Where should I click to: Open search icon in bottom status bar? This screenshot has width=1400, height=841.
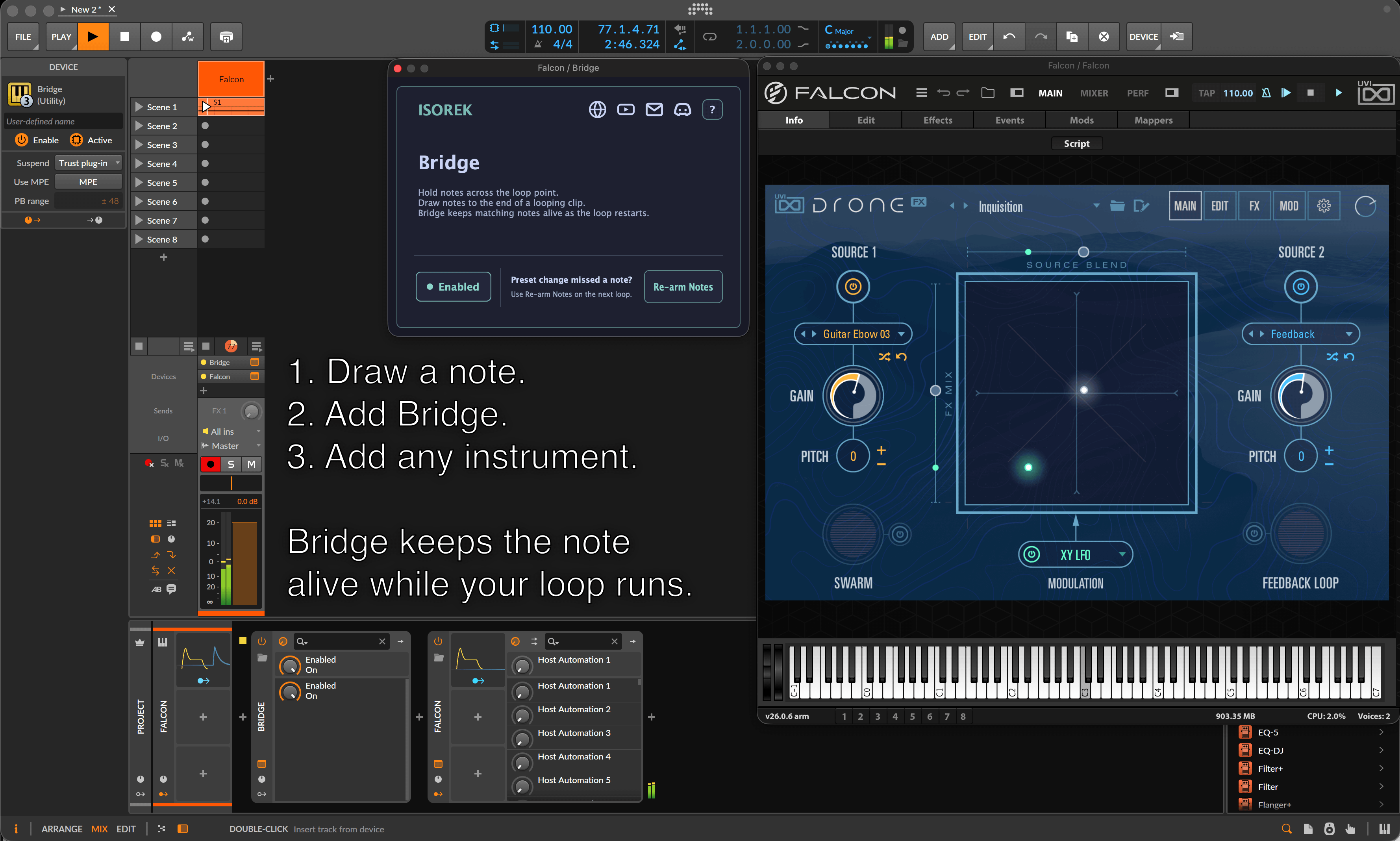(1286, 828)
